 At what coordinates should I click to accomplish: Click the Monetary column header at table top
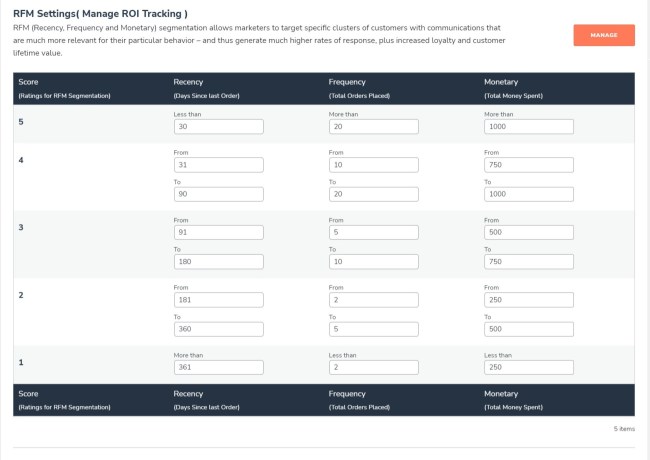pyautogui.click(x=501, y=80)
